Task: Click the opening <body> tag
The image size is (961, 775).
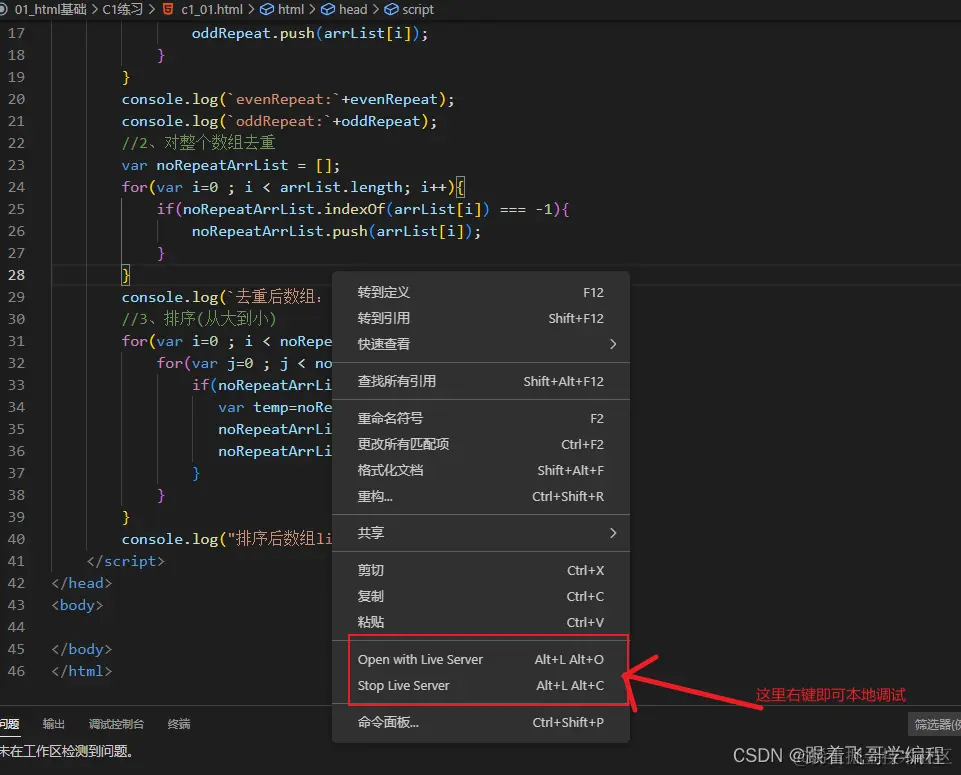Action: pos(77,605)
